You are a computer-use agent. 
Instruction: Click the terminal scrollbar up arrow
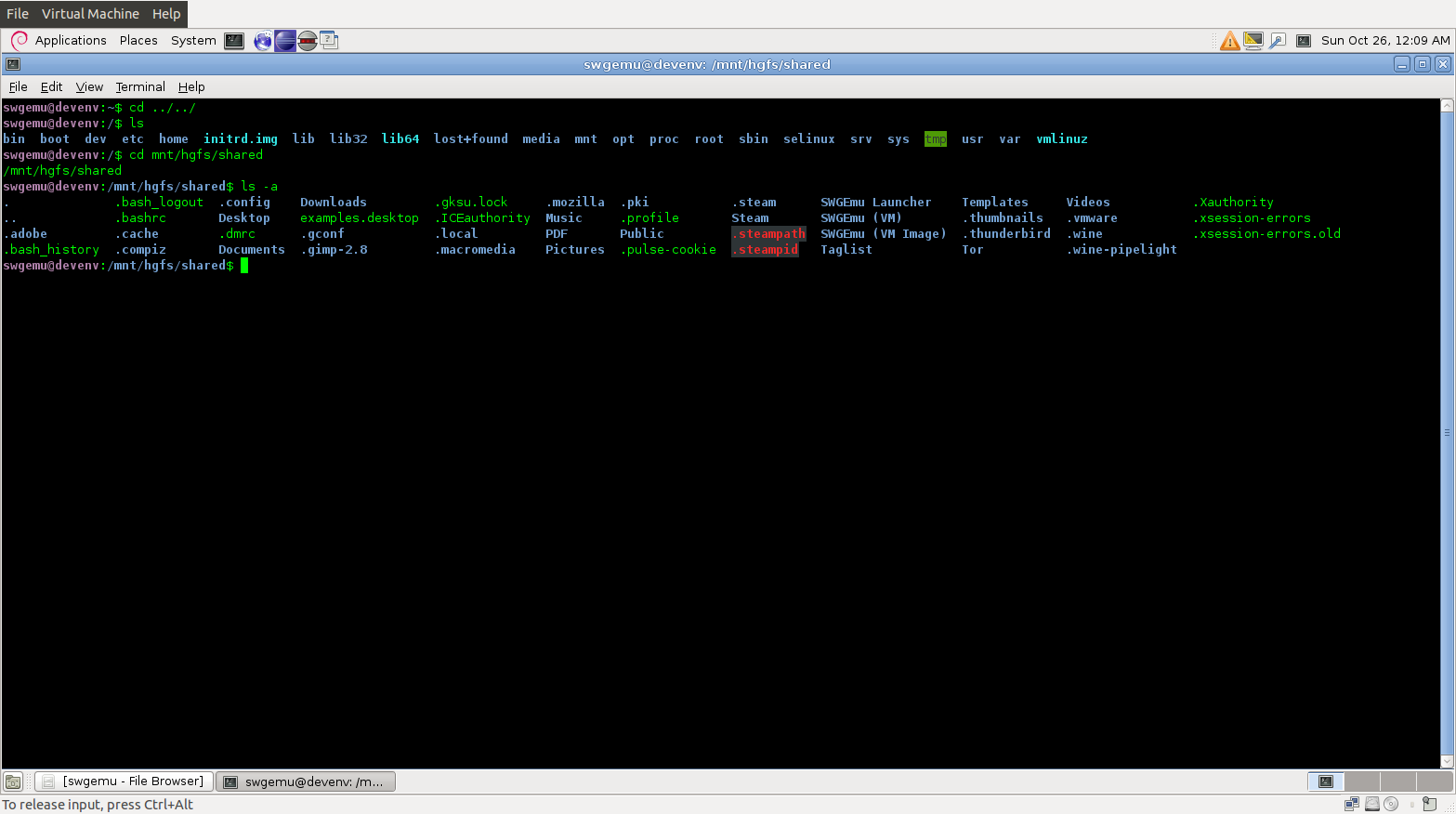[x=1447, y=105]
